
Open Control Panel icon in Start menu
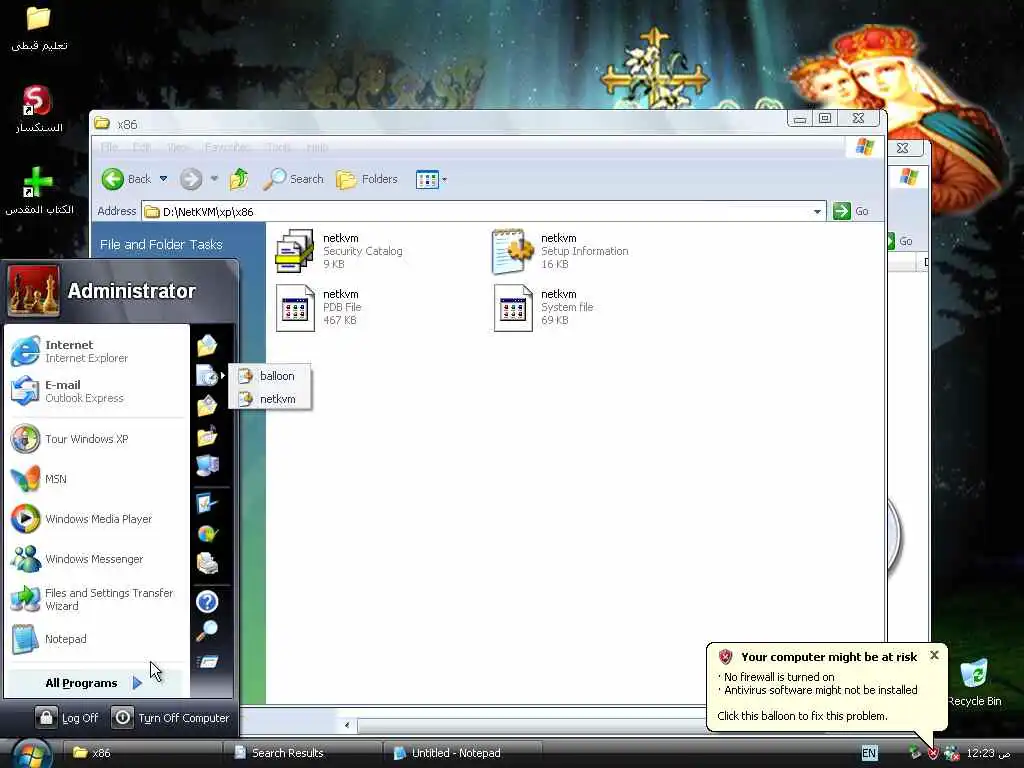pyautogui.click(x=207, y=504)
